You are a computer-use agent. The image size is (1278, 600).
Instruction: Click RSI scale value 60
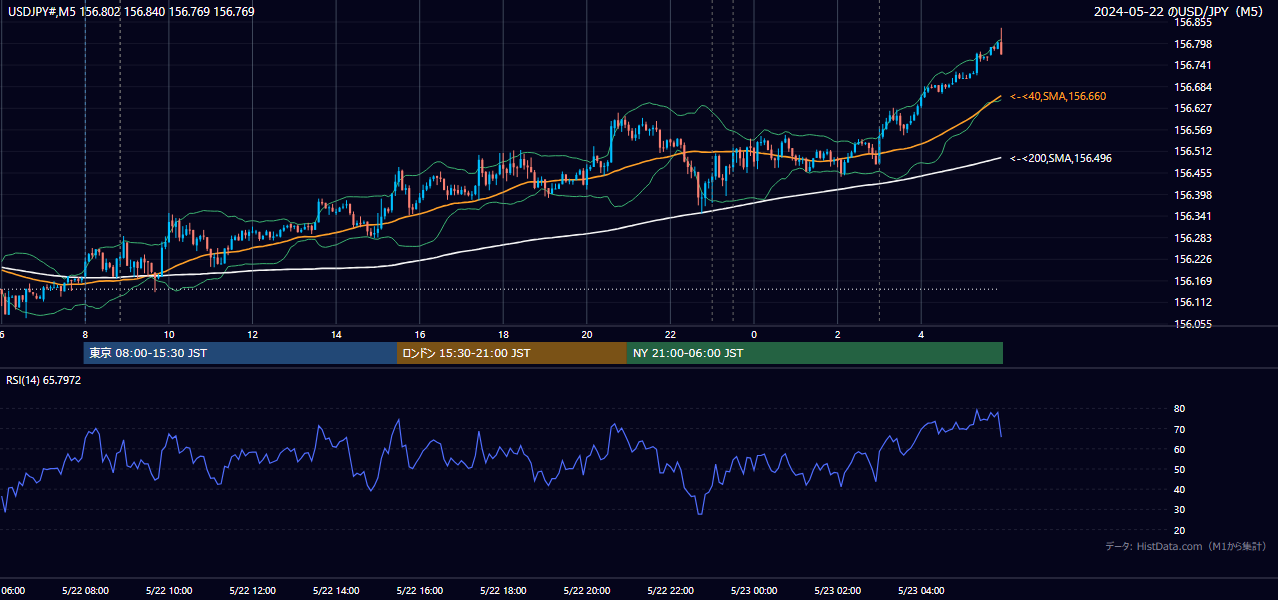pyautogui.click(x=1180, y=449)
